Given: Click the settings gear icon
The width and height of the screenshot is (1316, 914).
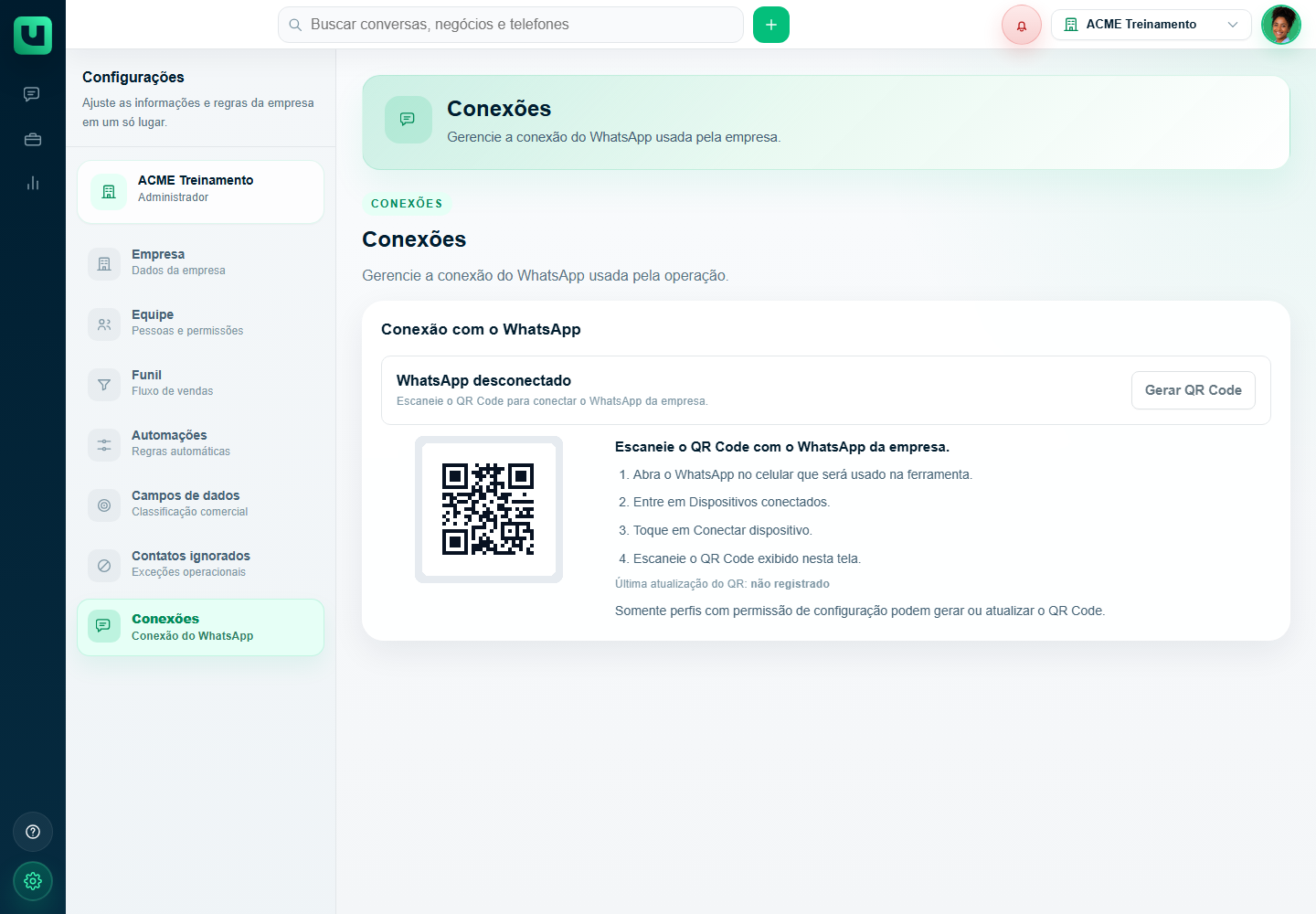Looking at the screenshot, I should pos(33,881).
